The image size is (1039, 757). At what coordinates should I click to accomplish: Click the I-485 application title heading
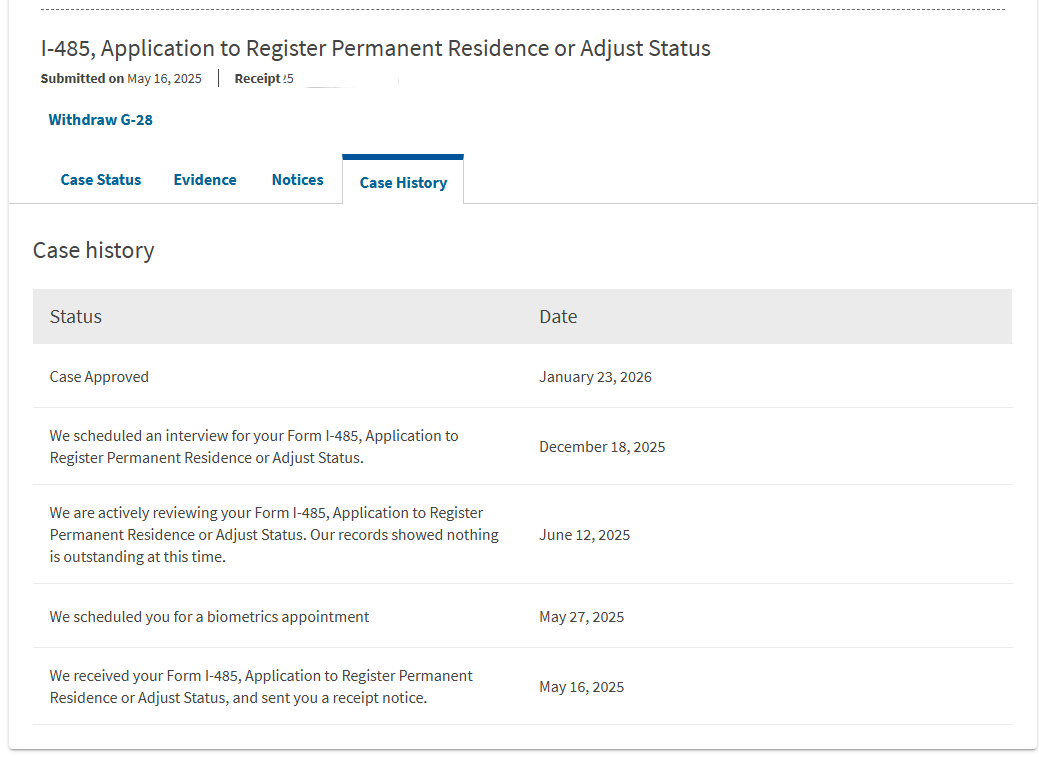(375, 48)
